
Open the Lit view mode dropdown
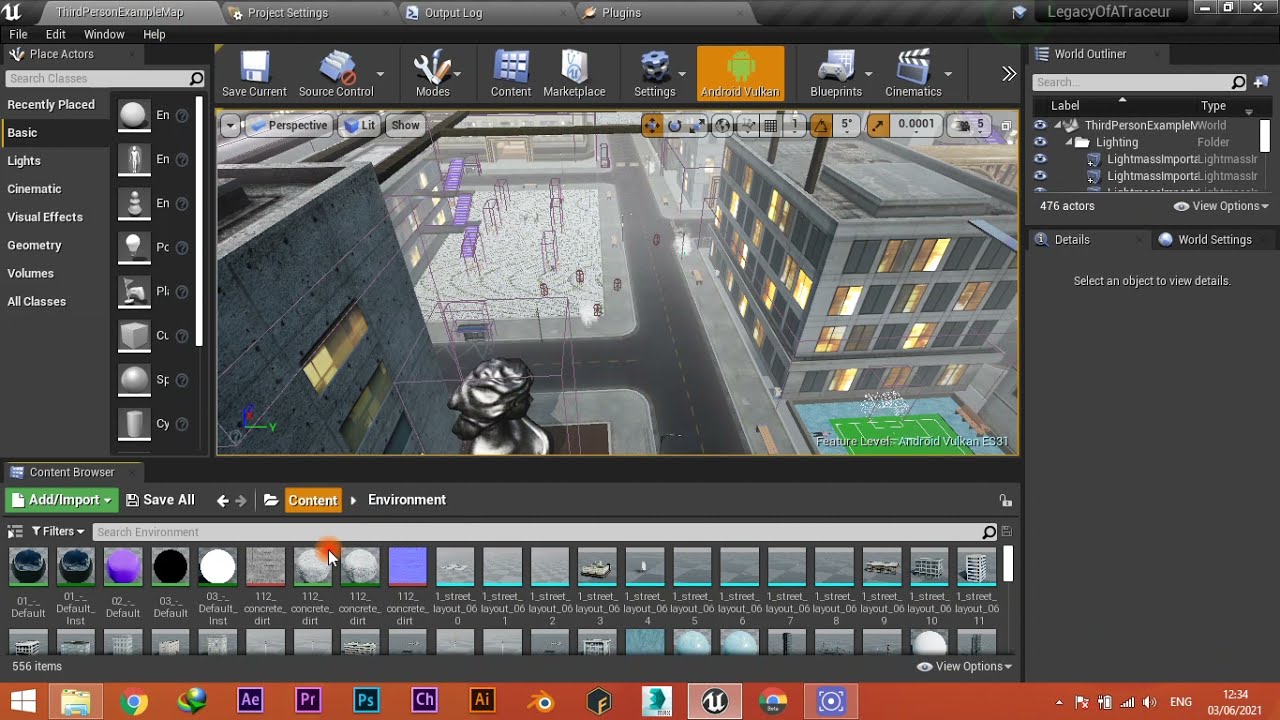359,125
